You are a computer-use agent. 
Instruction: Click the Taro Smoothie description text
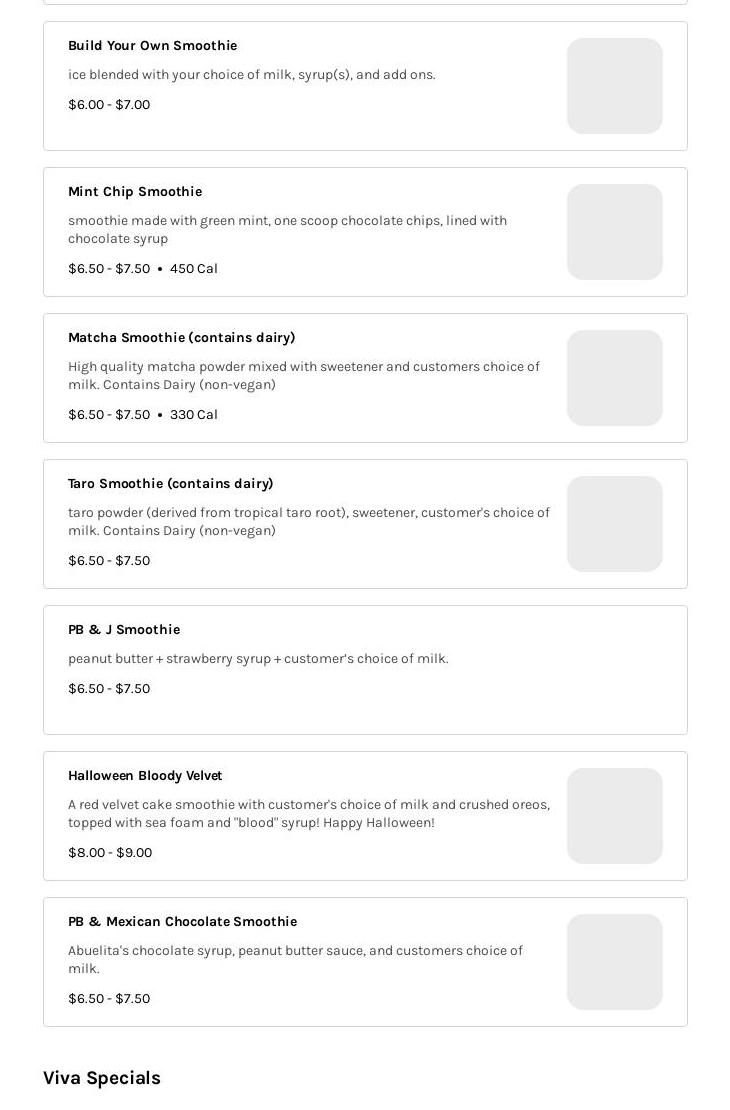click(x=308, y=521)
